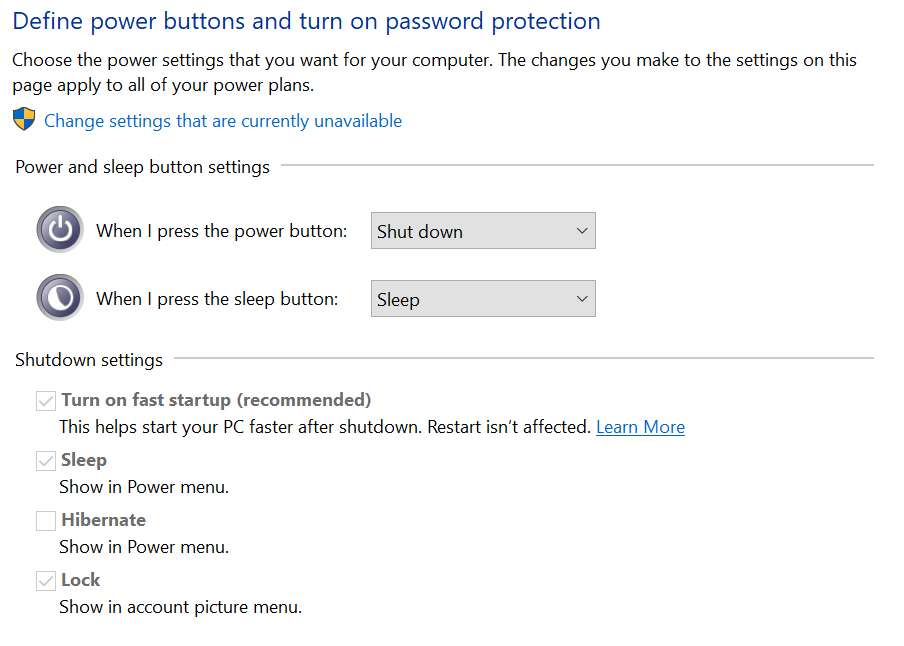The image size is (904, 646).
Task: Open the Learn More link
Action: tap(640, 427)
